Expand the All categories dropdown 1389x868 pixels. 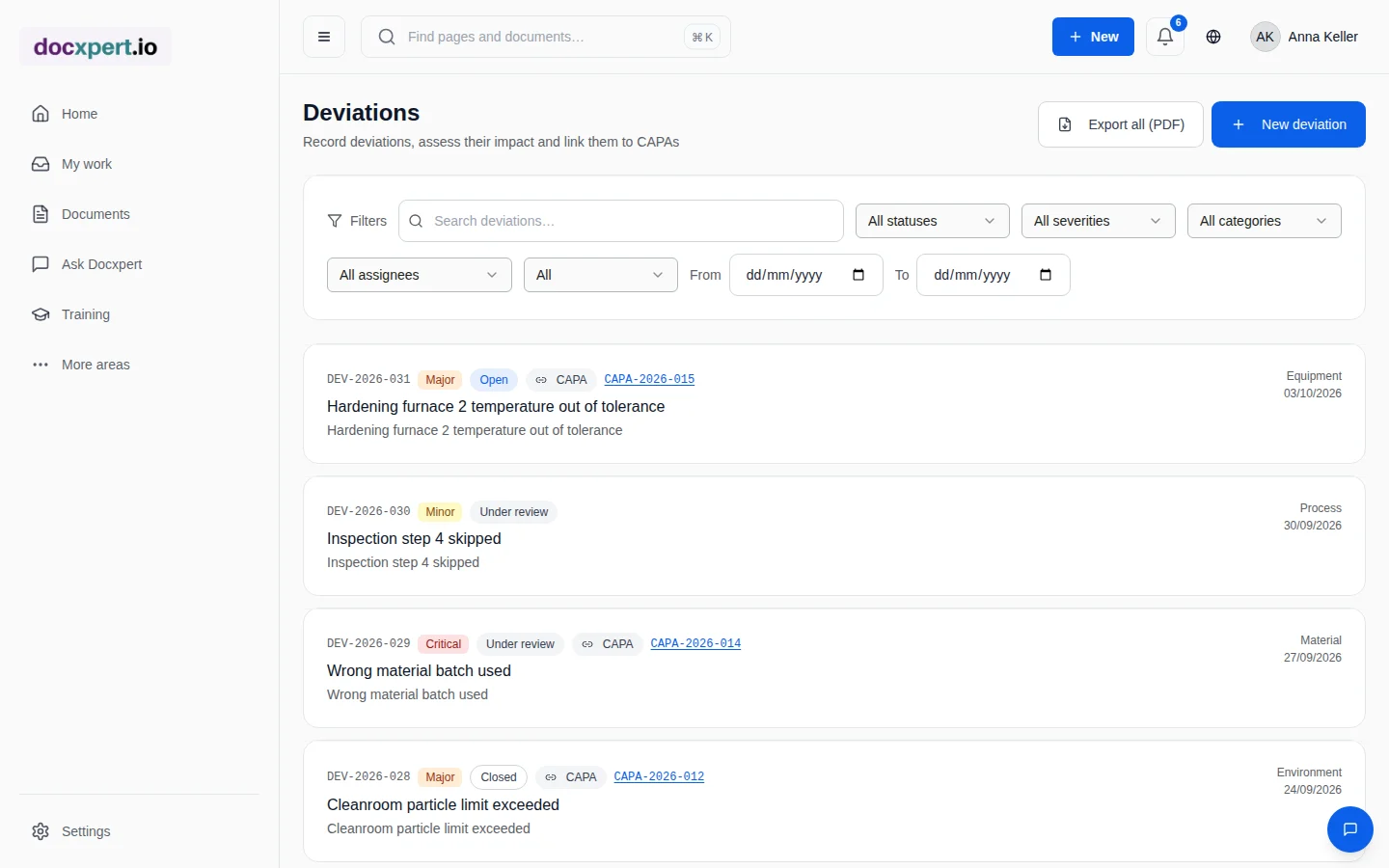(1265, 221)
